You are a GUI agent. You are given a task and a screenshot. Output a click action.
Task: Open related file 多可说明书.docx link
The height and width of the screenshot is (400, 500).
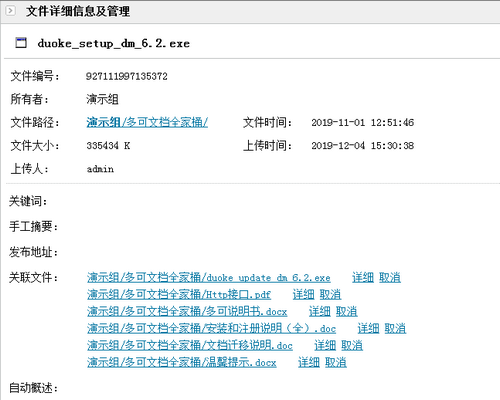click(x=187, y=311)
